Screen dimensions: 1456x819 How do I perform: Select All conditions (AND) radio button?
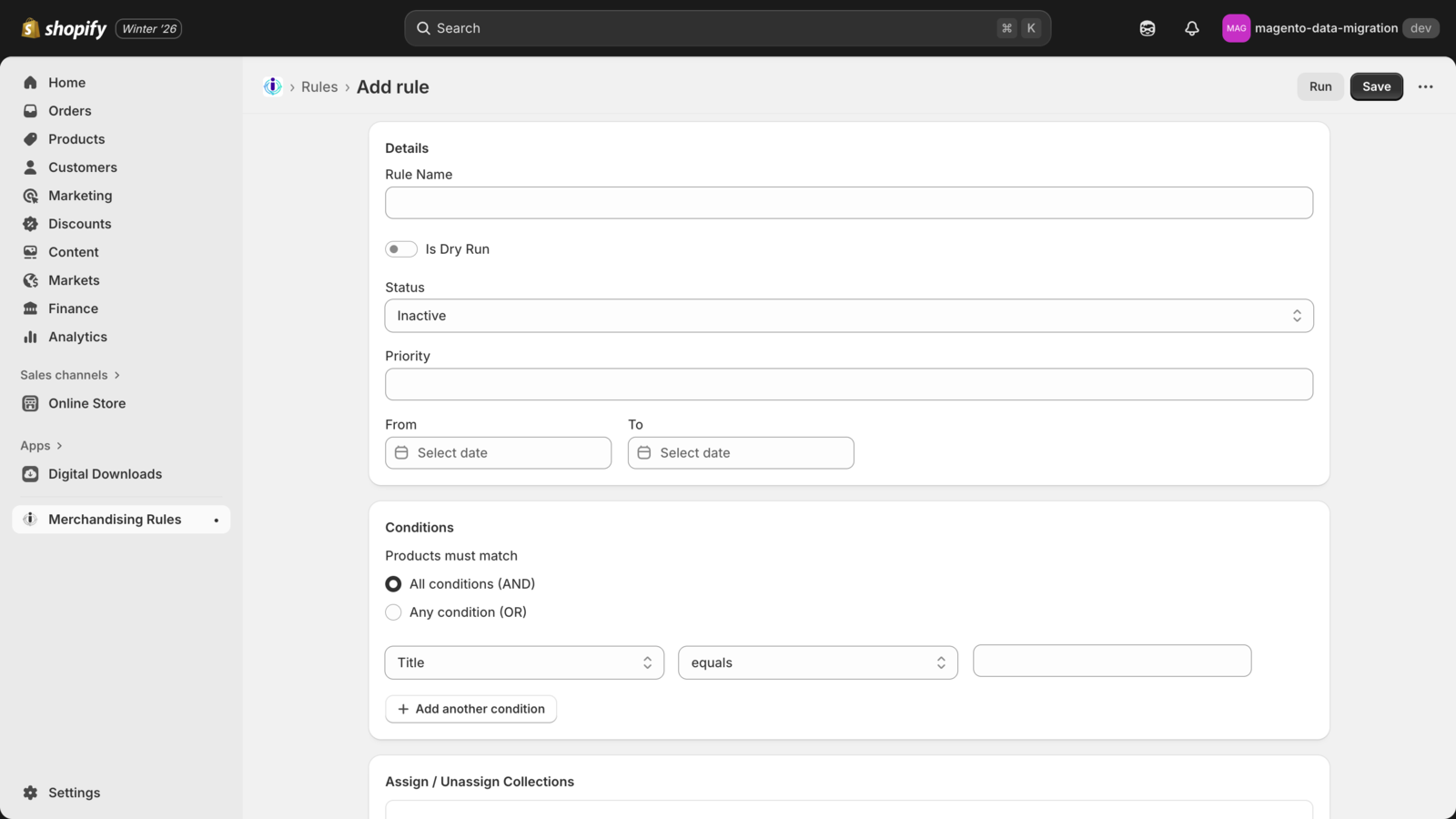pos(393,584)
